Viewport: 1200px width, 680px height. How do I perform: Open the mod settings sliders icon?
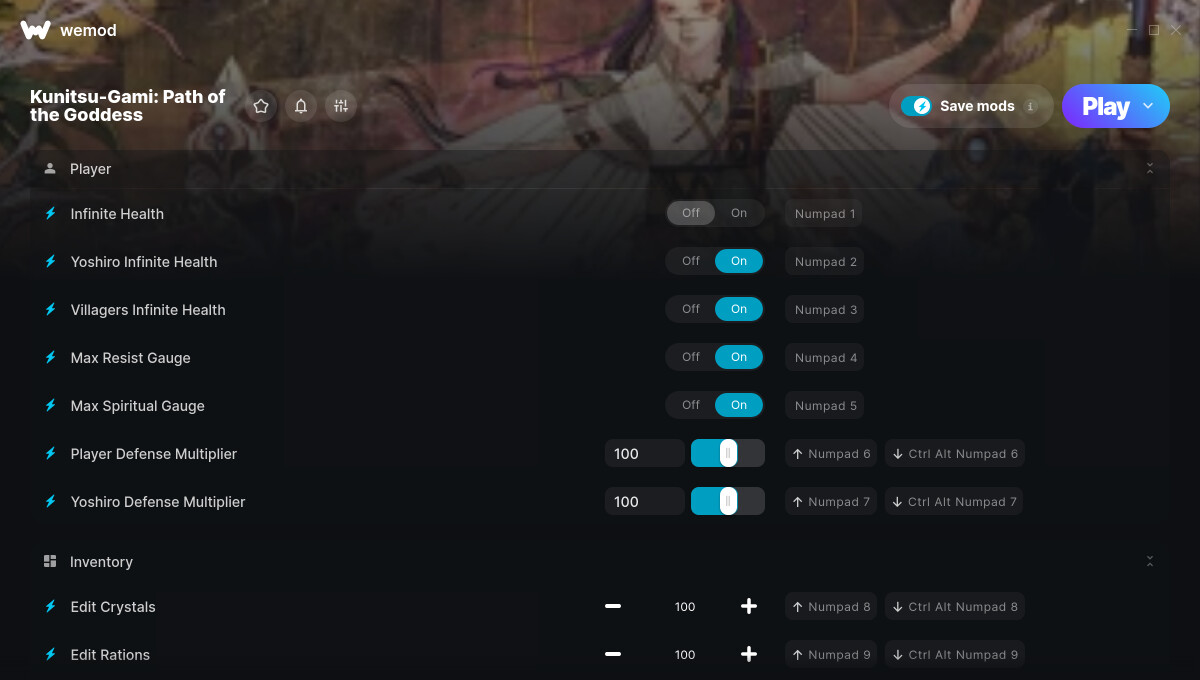click(x=341, y=106)
